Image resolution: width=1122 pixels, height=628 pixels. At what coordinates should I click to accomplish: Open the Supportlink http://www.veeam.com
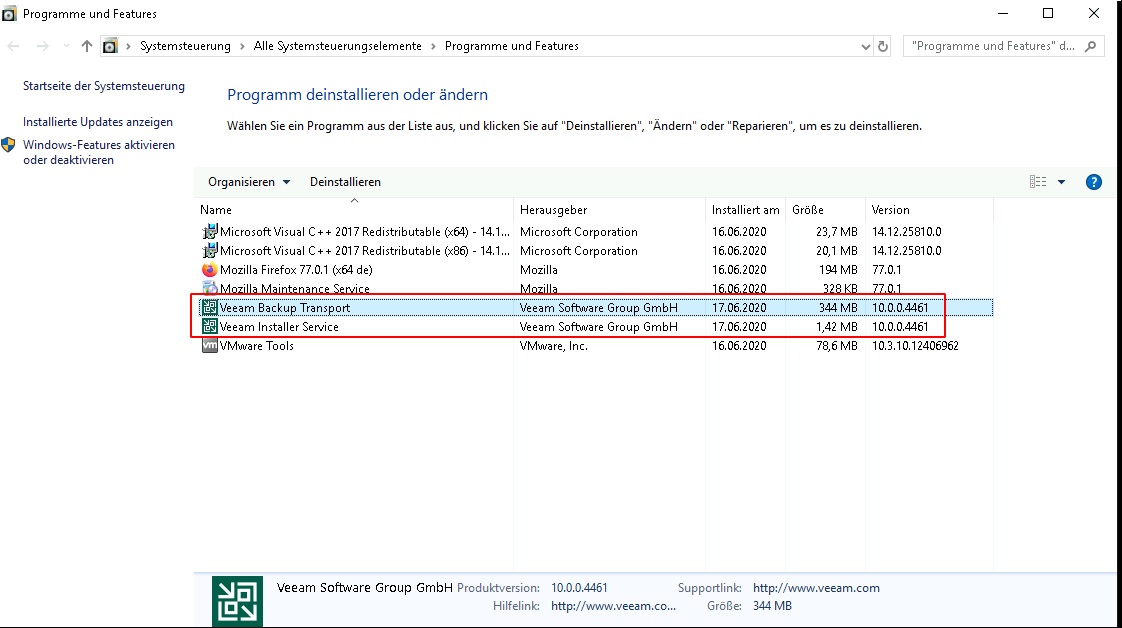pyautogui.click(x=816, y=588)
